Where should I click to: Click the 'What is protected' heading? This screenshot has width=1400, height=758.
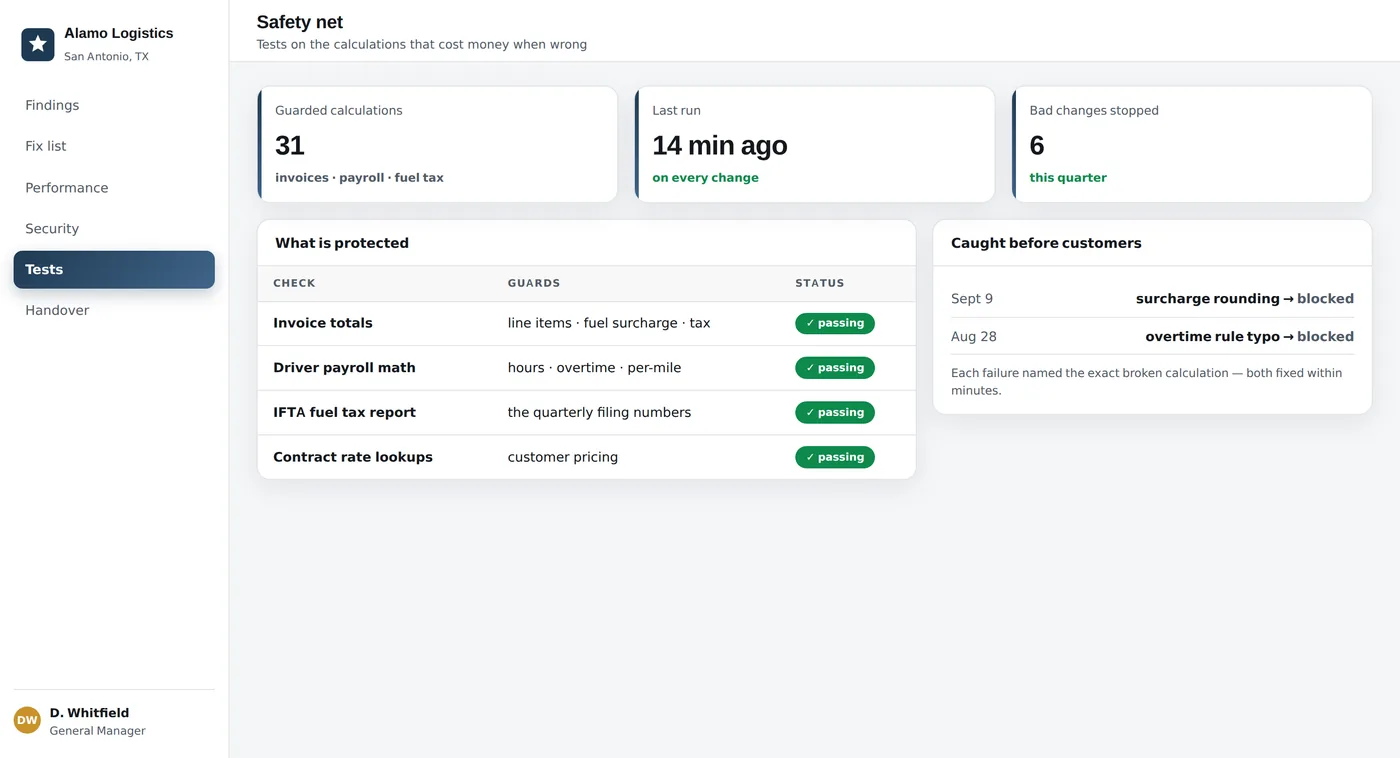pos(342,243)
